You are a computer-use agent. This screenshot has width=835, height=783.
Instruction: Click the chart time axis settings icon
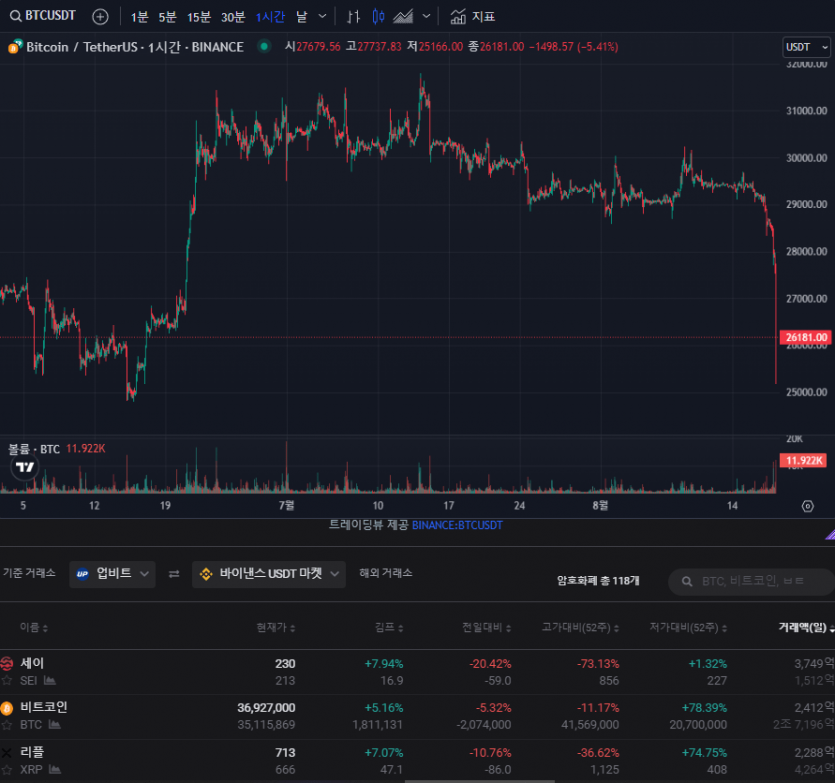(808, 506)
